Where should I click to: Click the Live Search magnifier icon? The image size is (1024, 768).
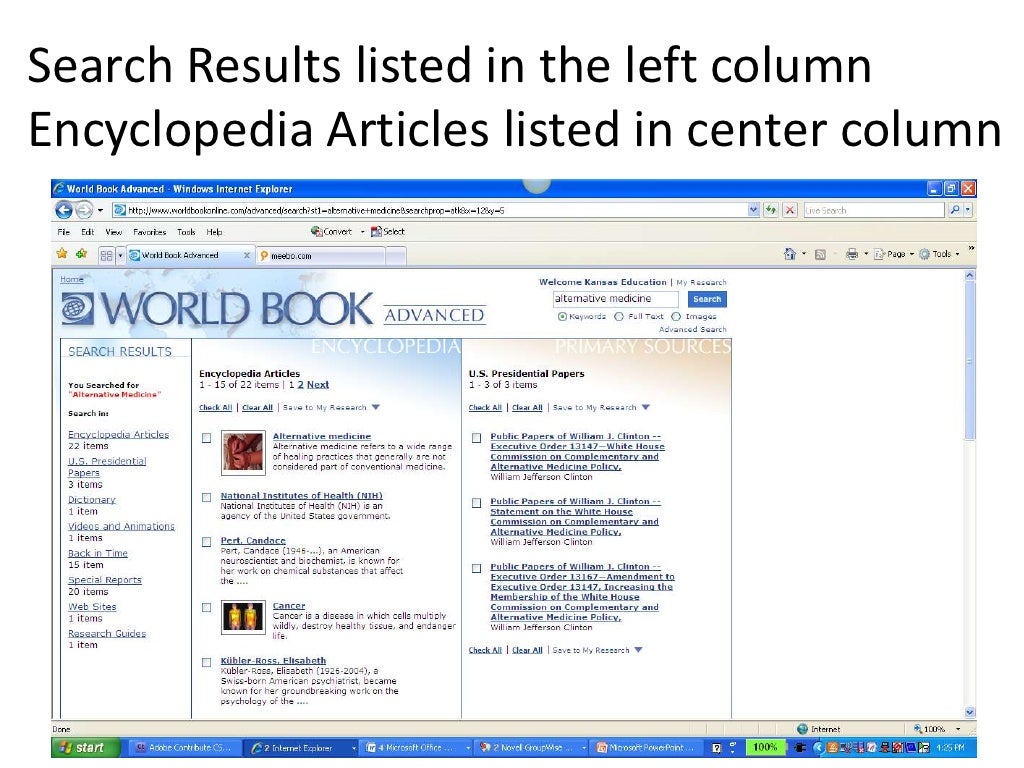(955, 210)
